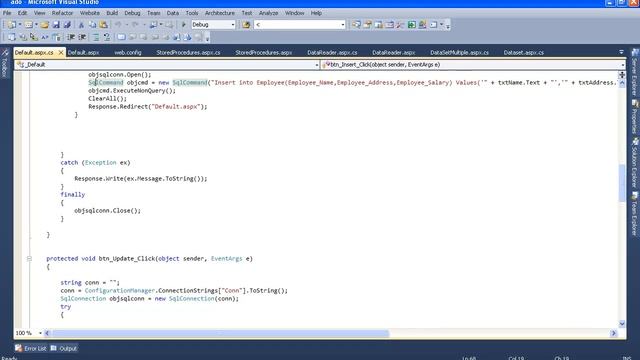Click the Decrease Indent icon
Viewport: 640px width, 360px height.
tap(71, 38)
